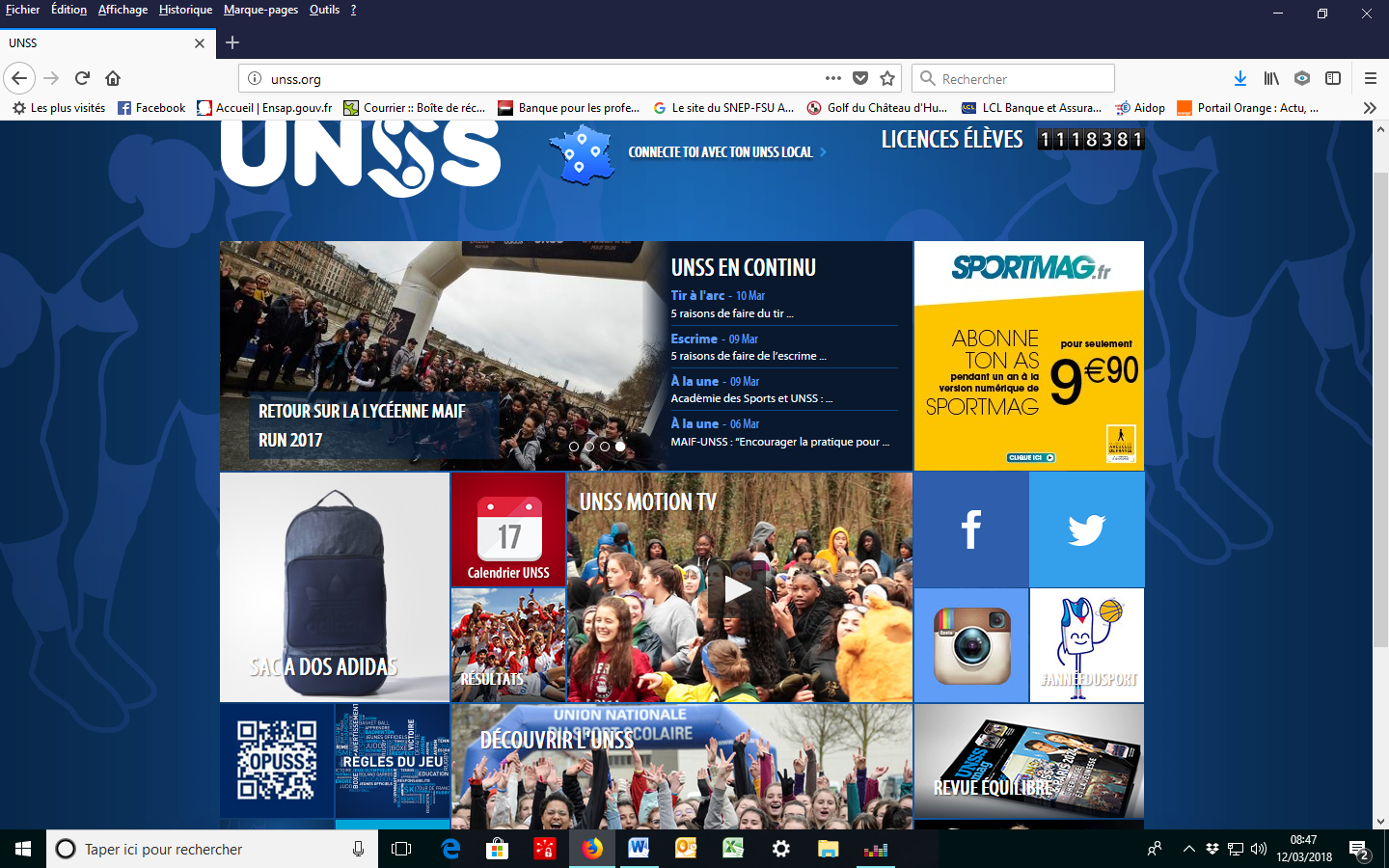Open the volume control in system tray
The image size is (1389, 868).
tap(1259, 849)
